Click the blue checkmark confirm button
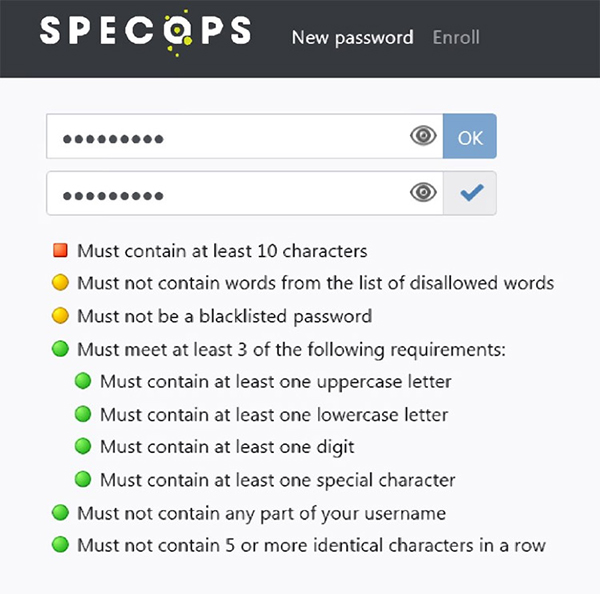Viewport: 600px width, 594px height. (x=470, y=193)
